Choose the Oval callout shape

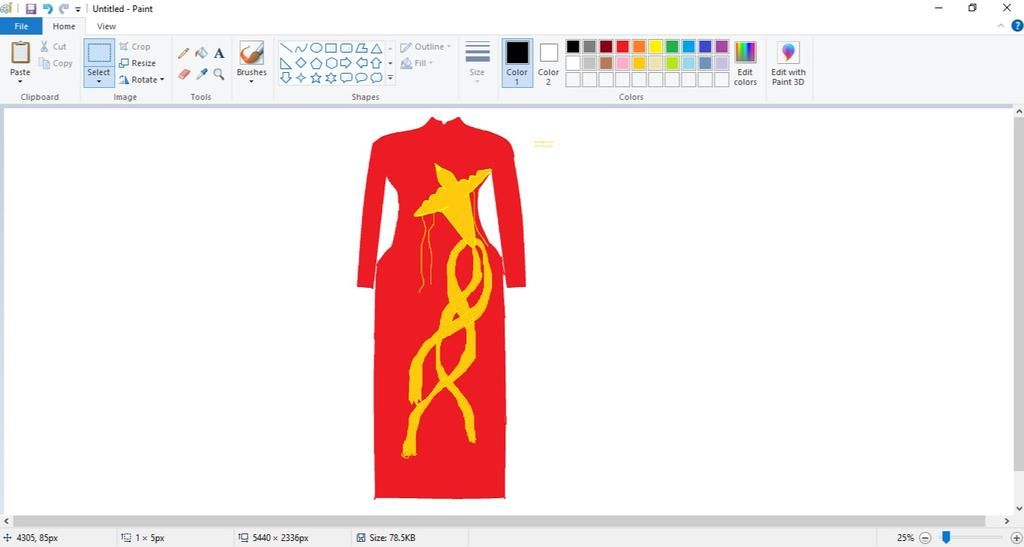[x=361, y=78]
